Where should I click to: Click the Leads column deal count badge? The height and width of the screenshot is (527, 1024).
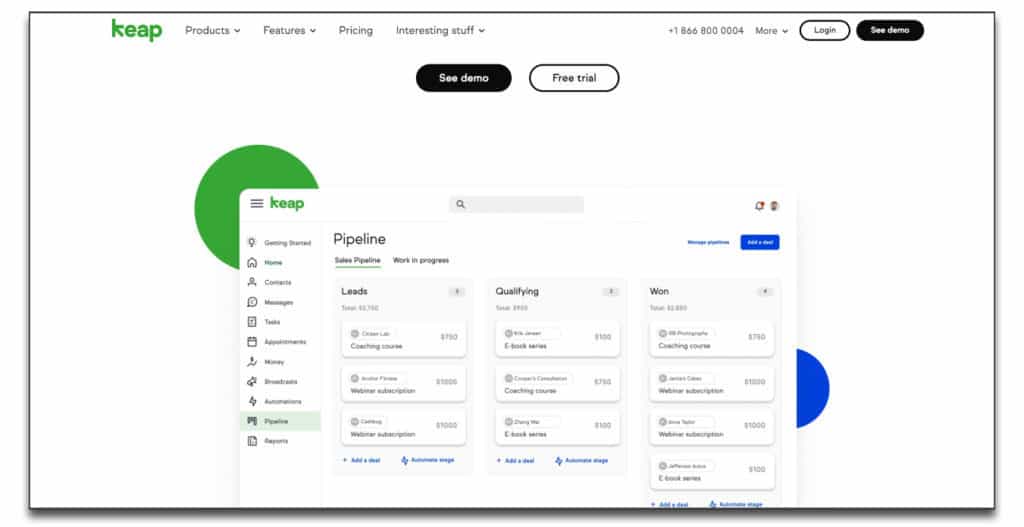point(457,291)
